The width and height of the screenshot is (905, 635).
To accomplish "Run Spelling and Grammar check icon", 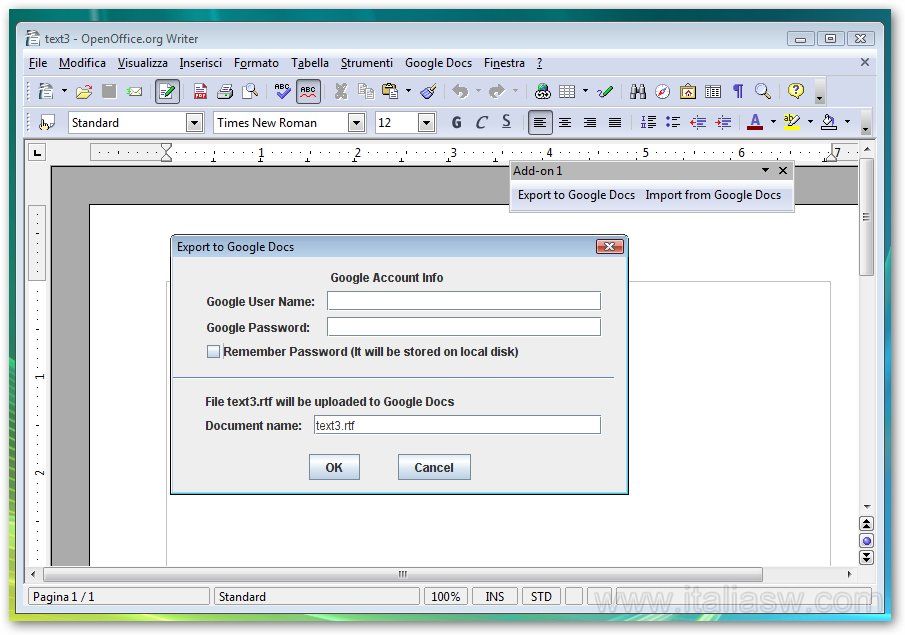I will tap(282, 91).
